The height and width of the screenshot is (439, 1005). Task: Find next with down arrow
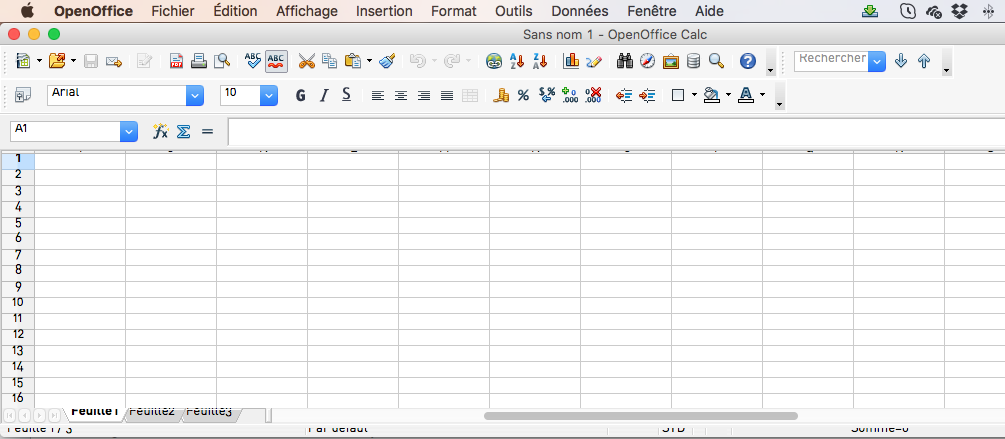[x=901, y=62]
